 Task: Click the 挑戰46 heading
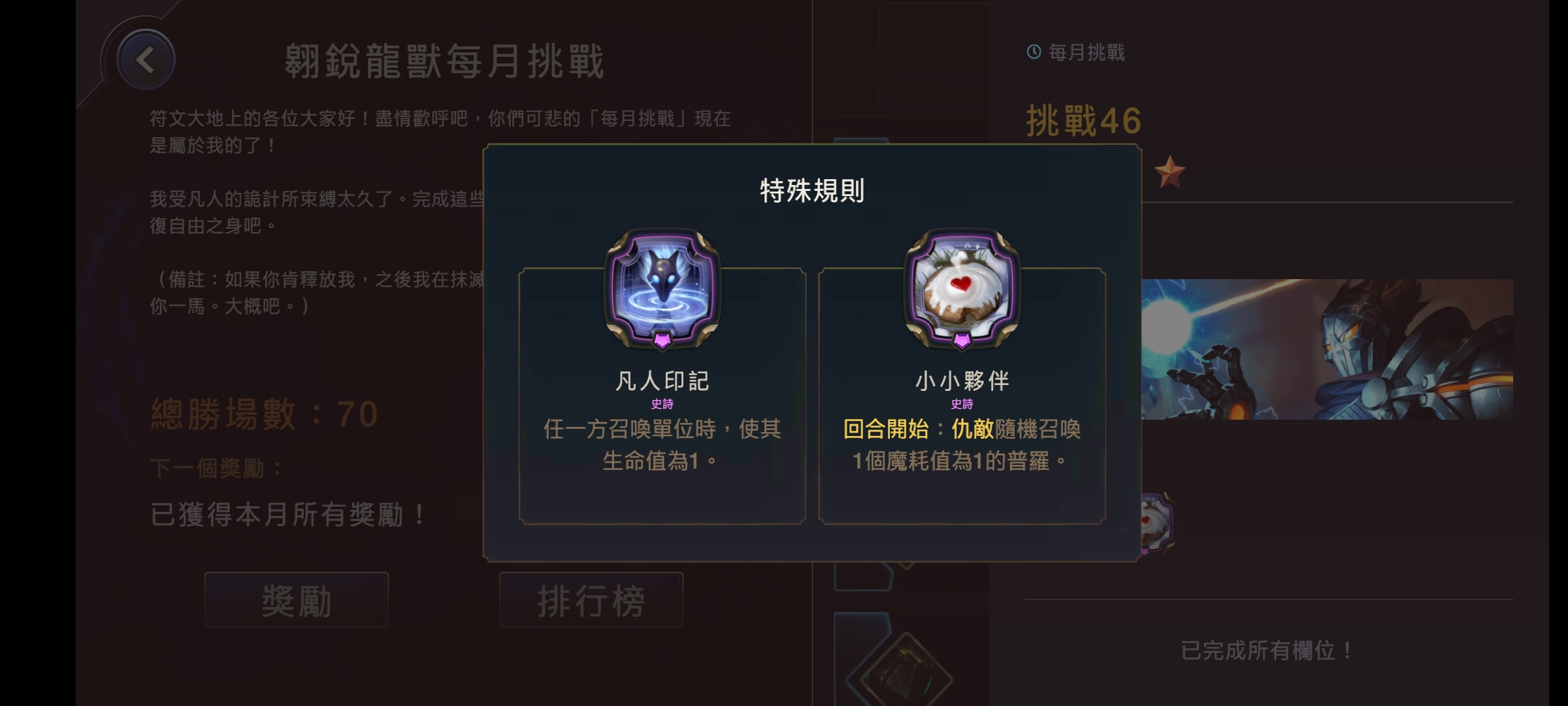point(1084,121)
